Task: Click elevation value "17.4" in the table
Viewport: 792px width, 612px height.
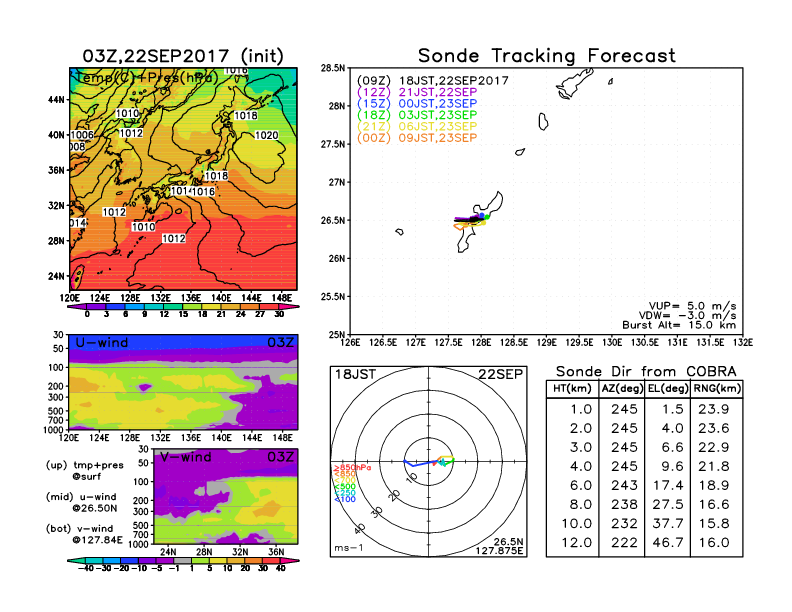Action: (x=668, y=486)
